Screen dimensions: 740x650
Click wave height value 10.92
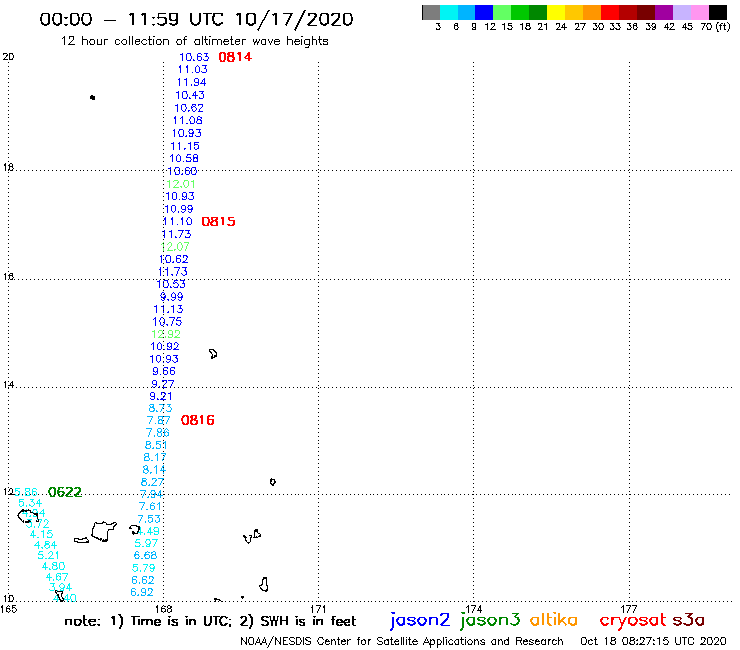coord(164,346)
